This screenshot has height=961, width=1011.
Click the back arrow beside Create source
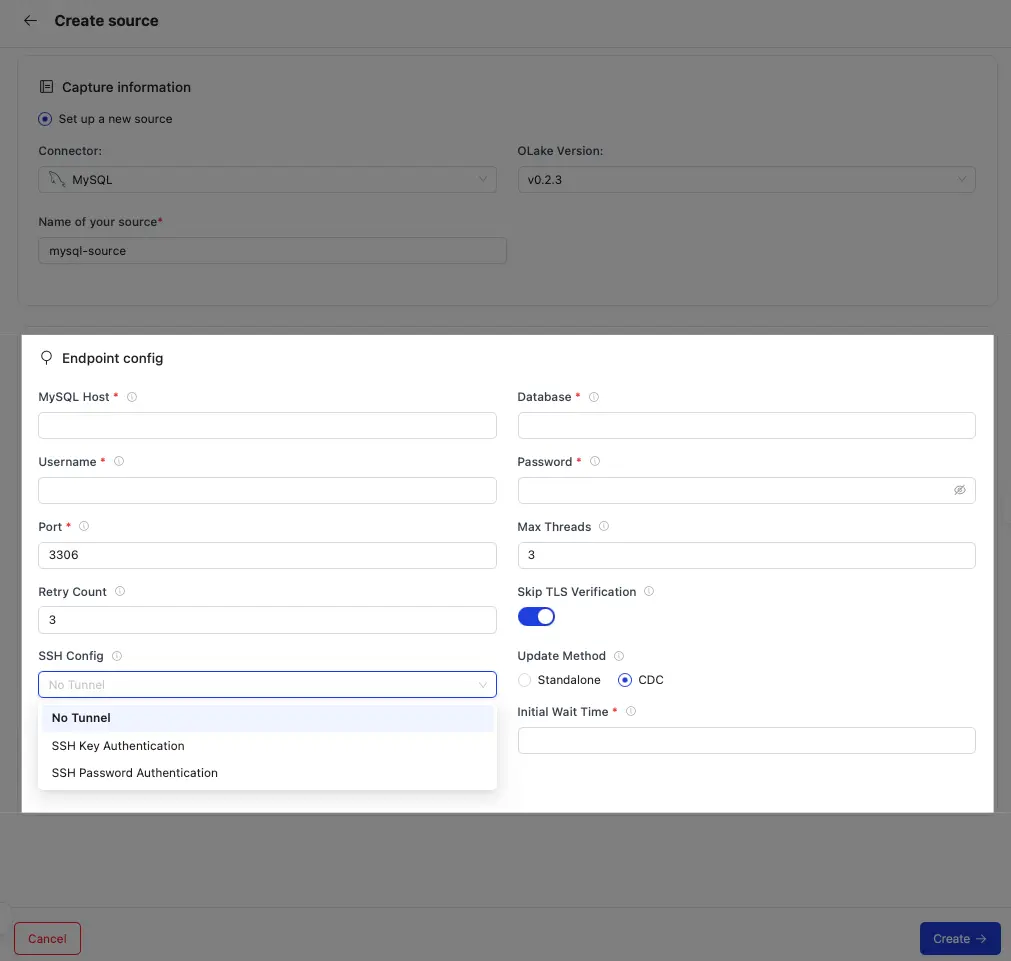pos(30,21)
